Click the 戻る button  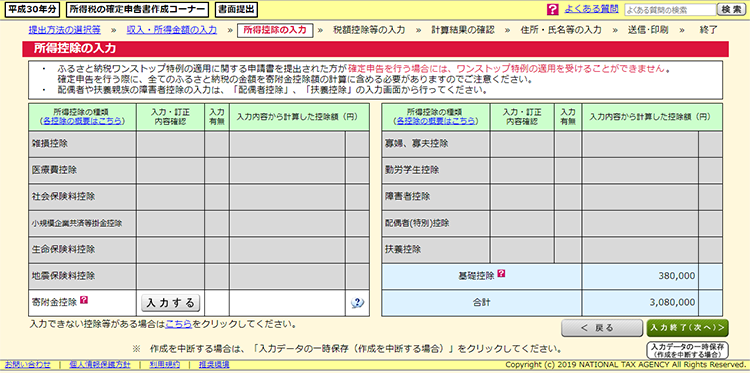pos(602,328)
